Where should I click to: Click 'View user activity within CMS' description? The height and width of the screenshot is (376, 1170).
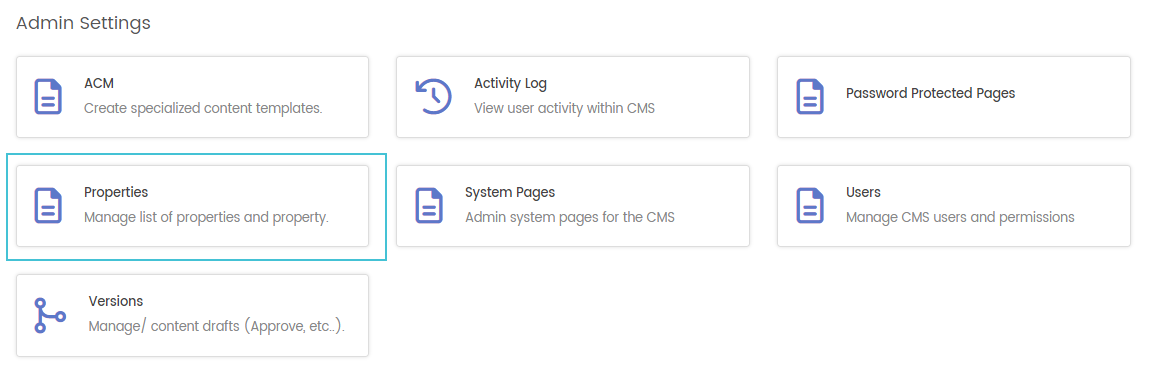point(564,108)
